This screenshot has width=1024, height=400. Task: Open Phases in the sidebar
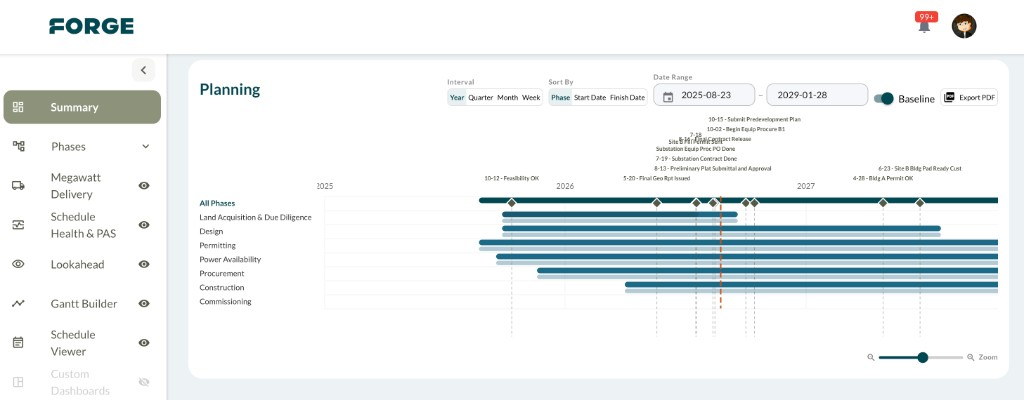point(69,146)
